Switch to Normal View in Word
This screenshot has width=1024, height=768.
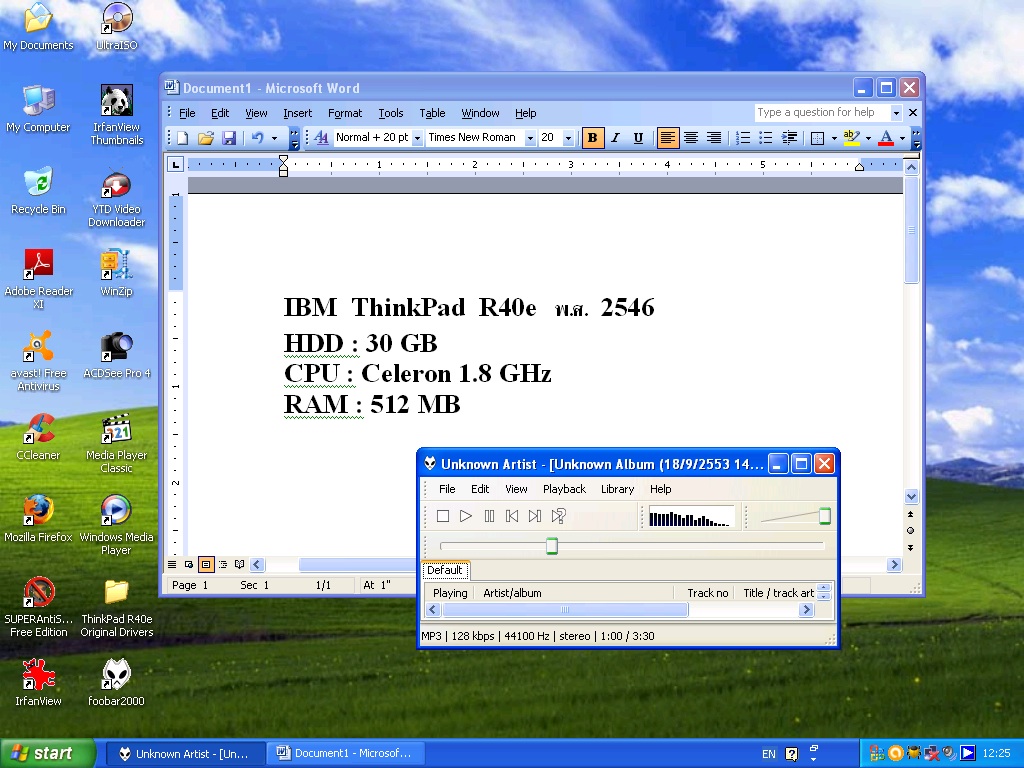(x=172, y=564)
